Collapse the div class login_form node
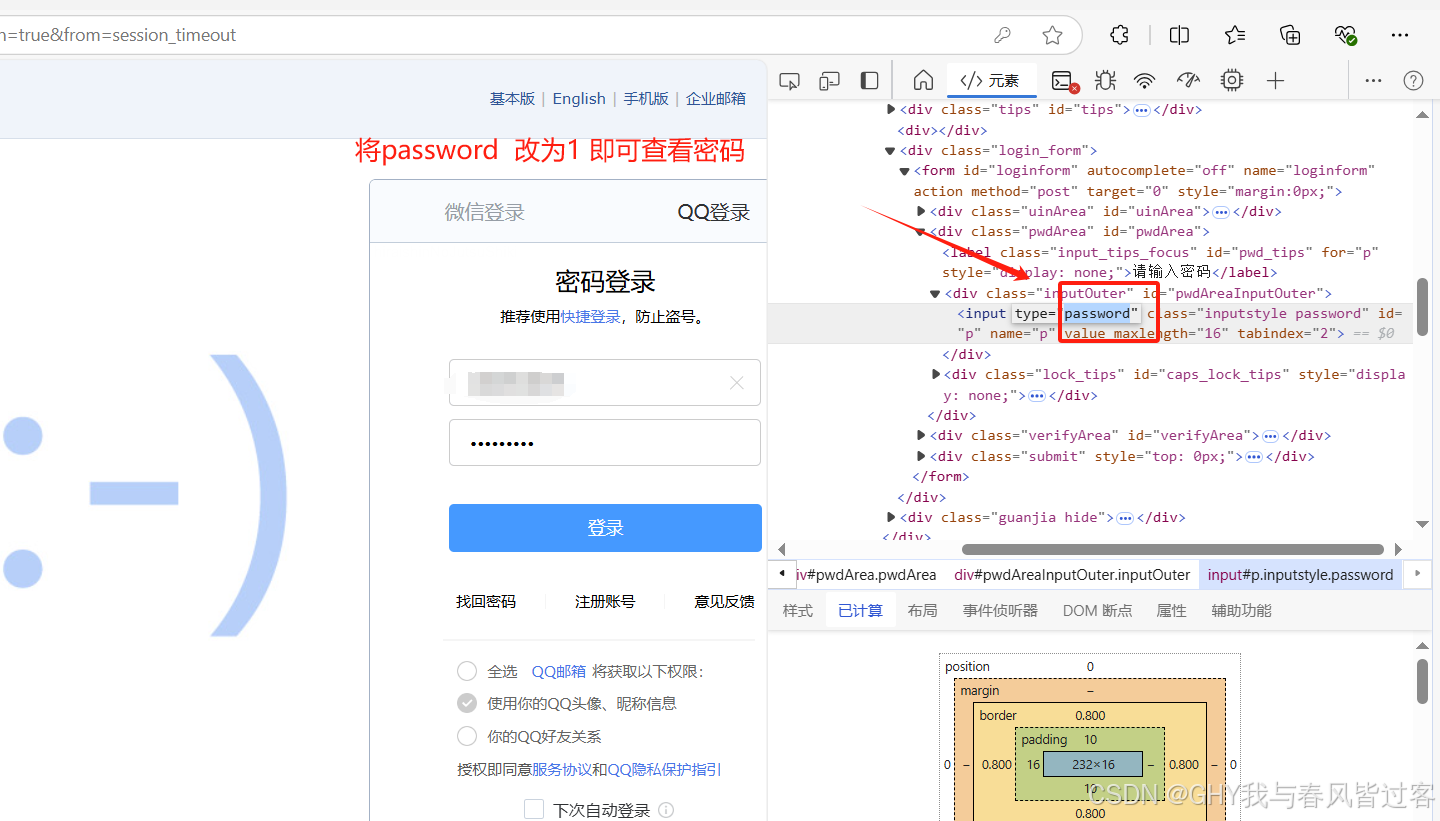The height and width of the screenshot is (821, 1440). tap(890, 151)
